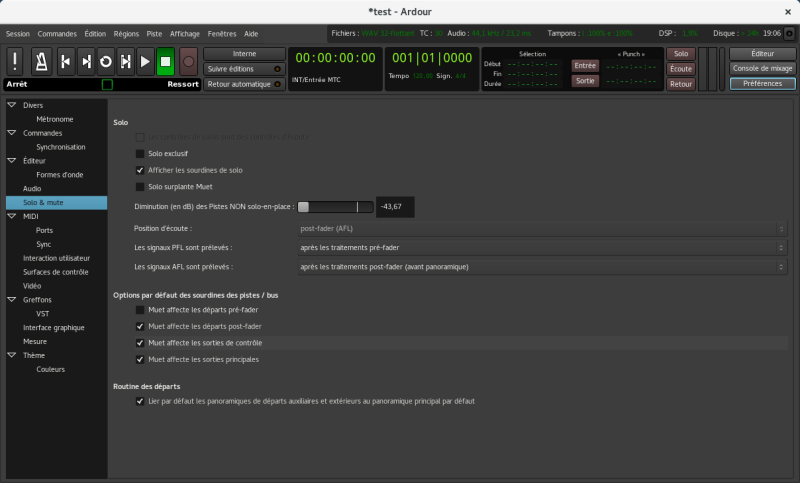Select Vidéo preferences page
Screen dimensions: 800x483
32,286
